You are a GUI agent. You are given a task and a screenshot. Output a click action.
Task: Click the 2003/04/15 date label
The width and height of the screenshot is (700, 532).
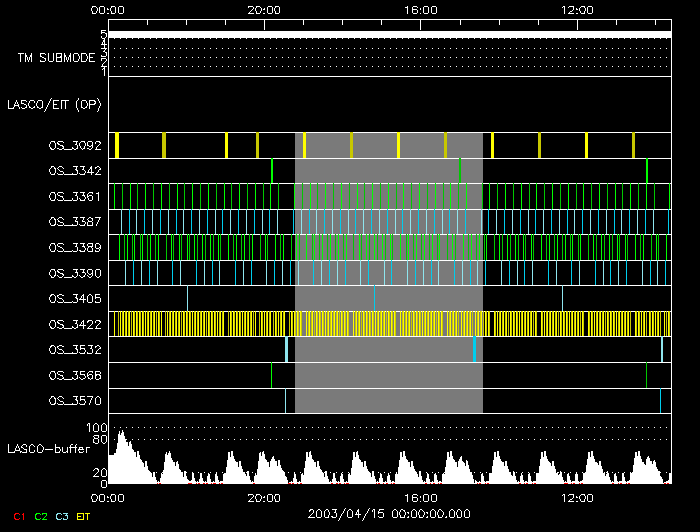click(x=389, y=513)
